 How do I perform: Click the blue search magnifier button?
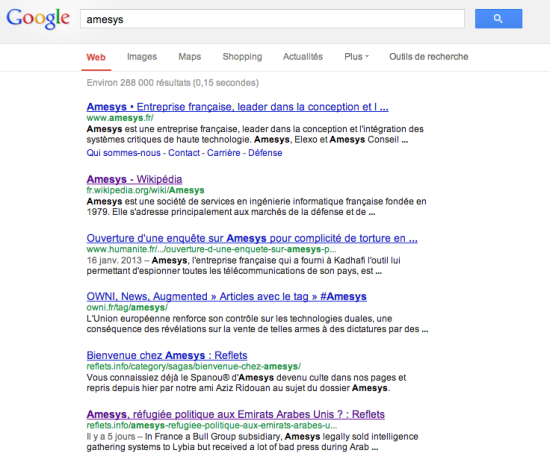498,19
